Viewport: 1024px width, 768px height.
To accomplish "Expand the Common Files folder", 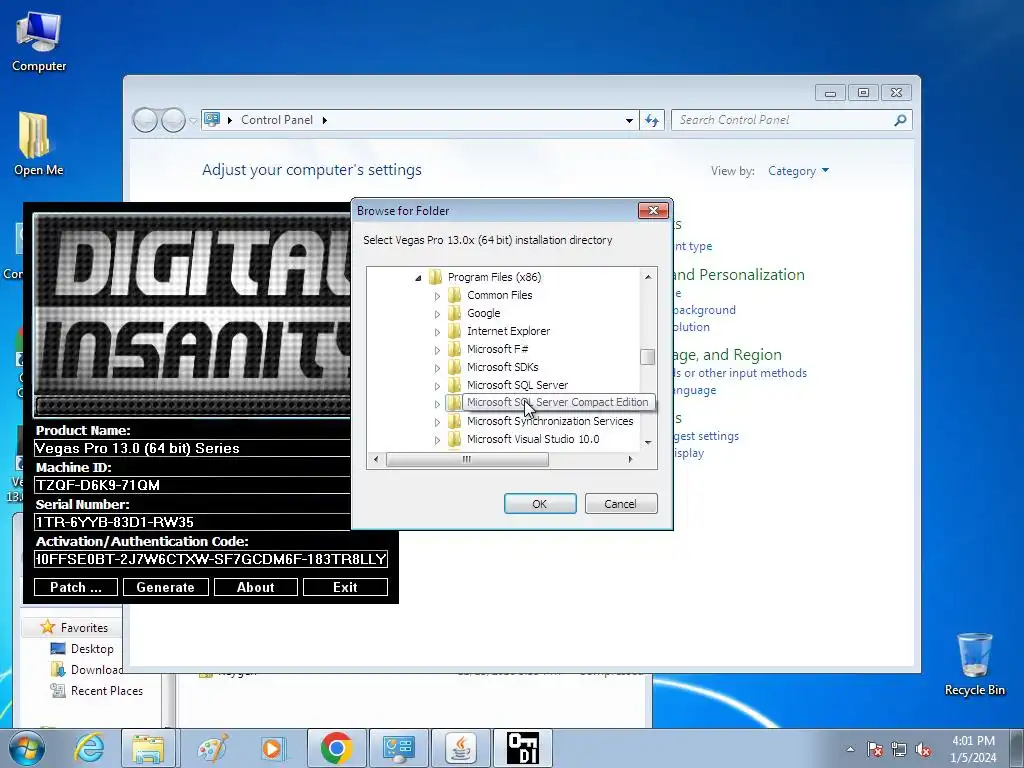I will tap(438, 296).
